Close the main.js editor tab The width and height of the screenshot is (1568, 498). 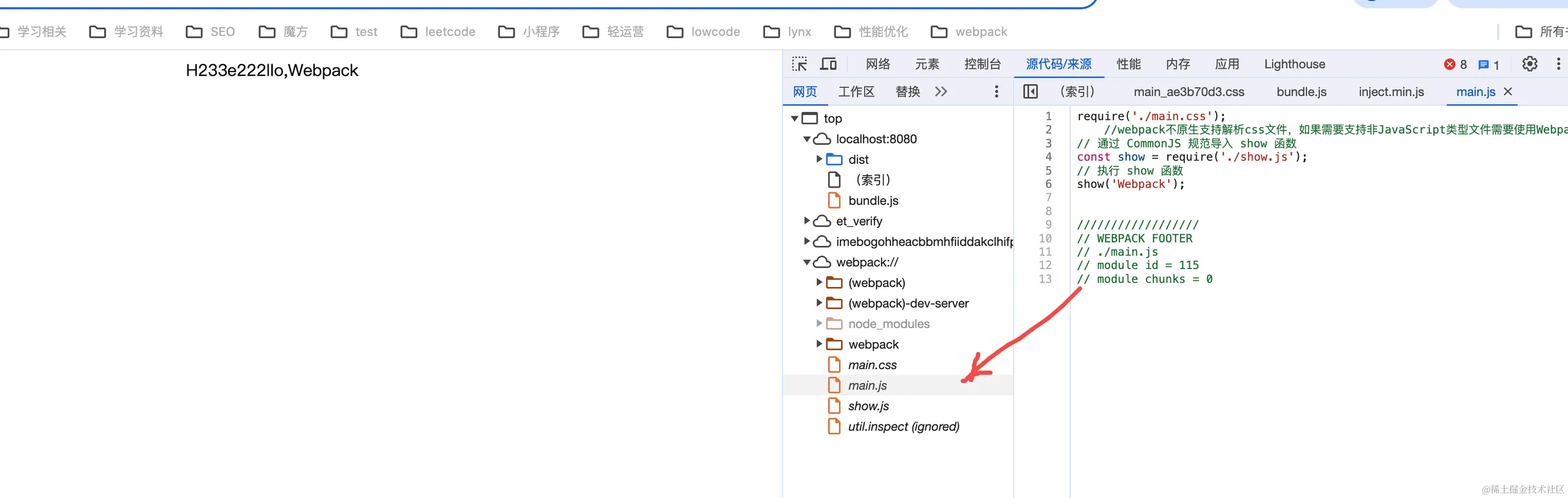click(x=1508, y=91)
